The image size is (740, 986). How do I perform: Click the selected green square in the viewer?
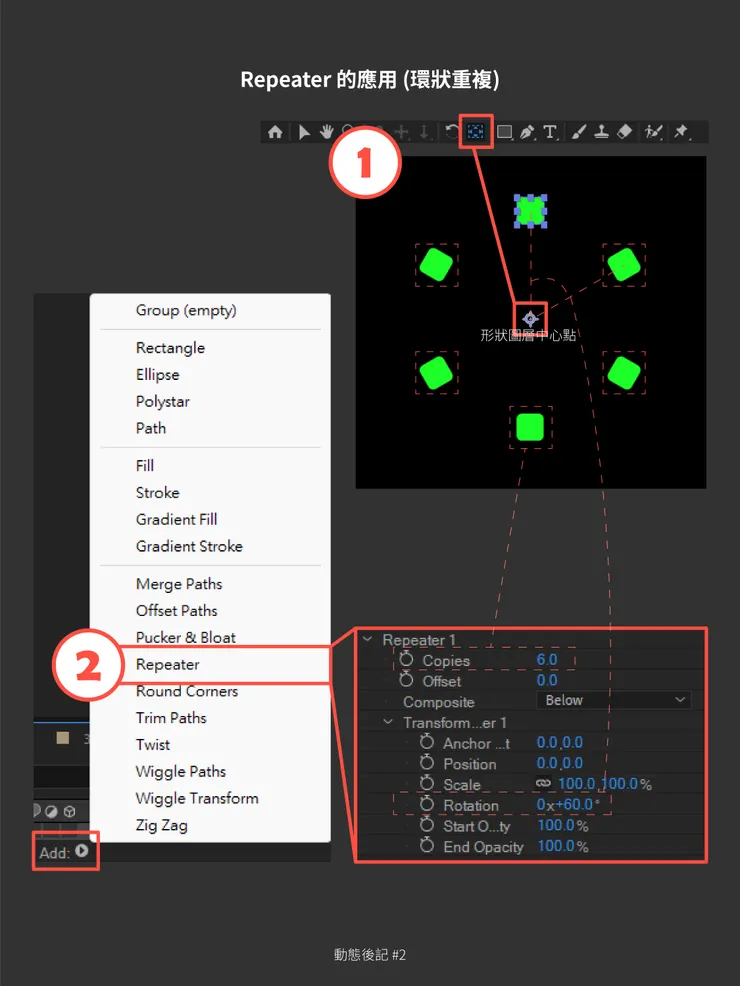530,211
